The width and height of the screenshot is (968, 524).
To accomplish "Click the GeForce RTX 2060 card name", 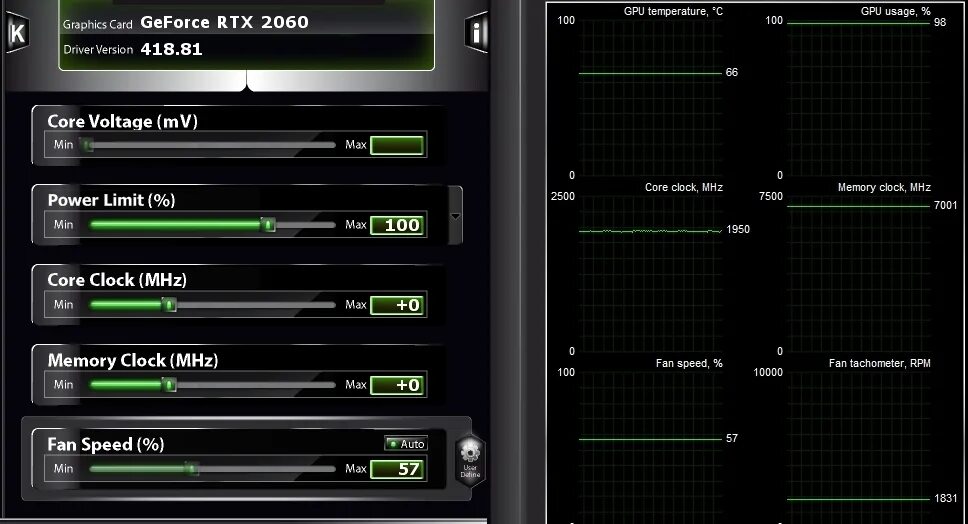I will (x=224, y=23).
